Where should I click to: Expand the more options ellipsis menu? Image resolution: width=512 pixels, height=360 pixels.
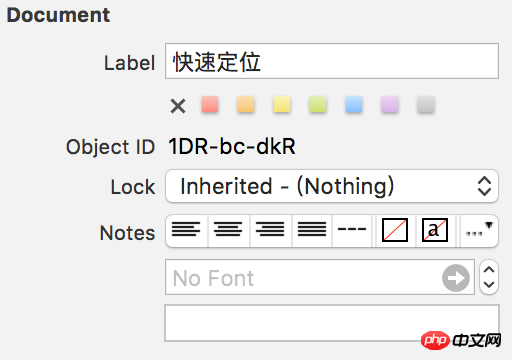coord(479,230)
